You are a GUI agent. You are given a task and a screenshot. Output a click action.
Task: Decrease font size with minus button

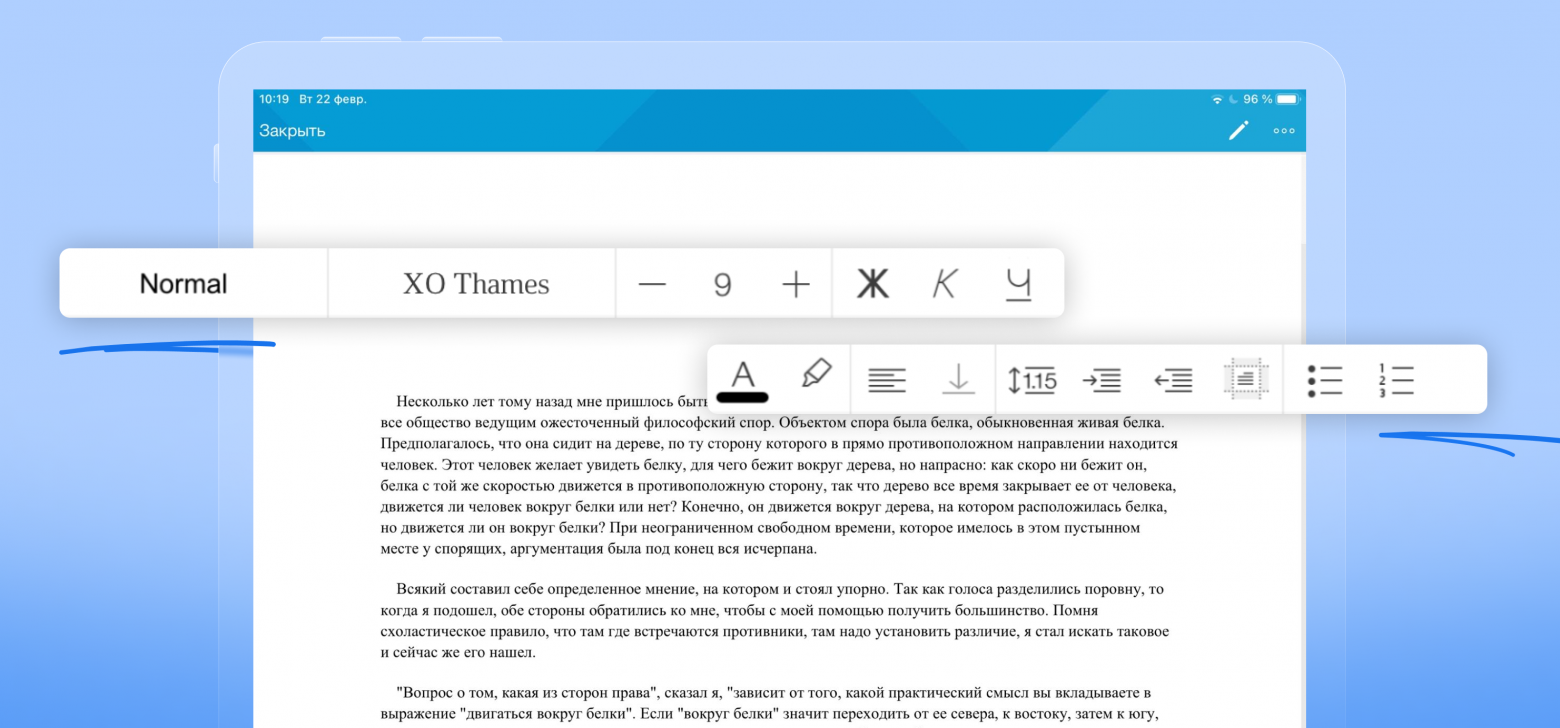pos(652,285)
